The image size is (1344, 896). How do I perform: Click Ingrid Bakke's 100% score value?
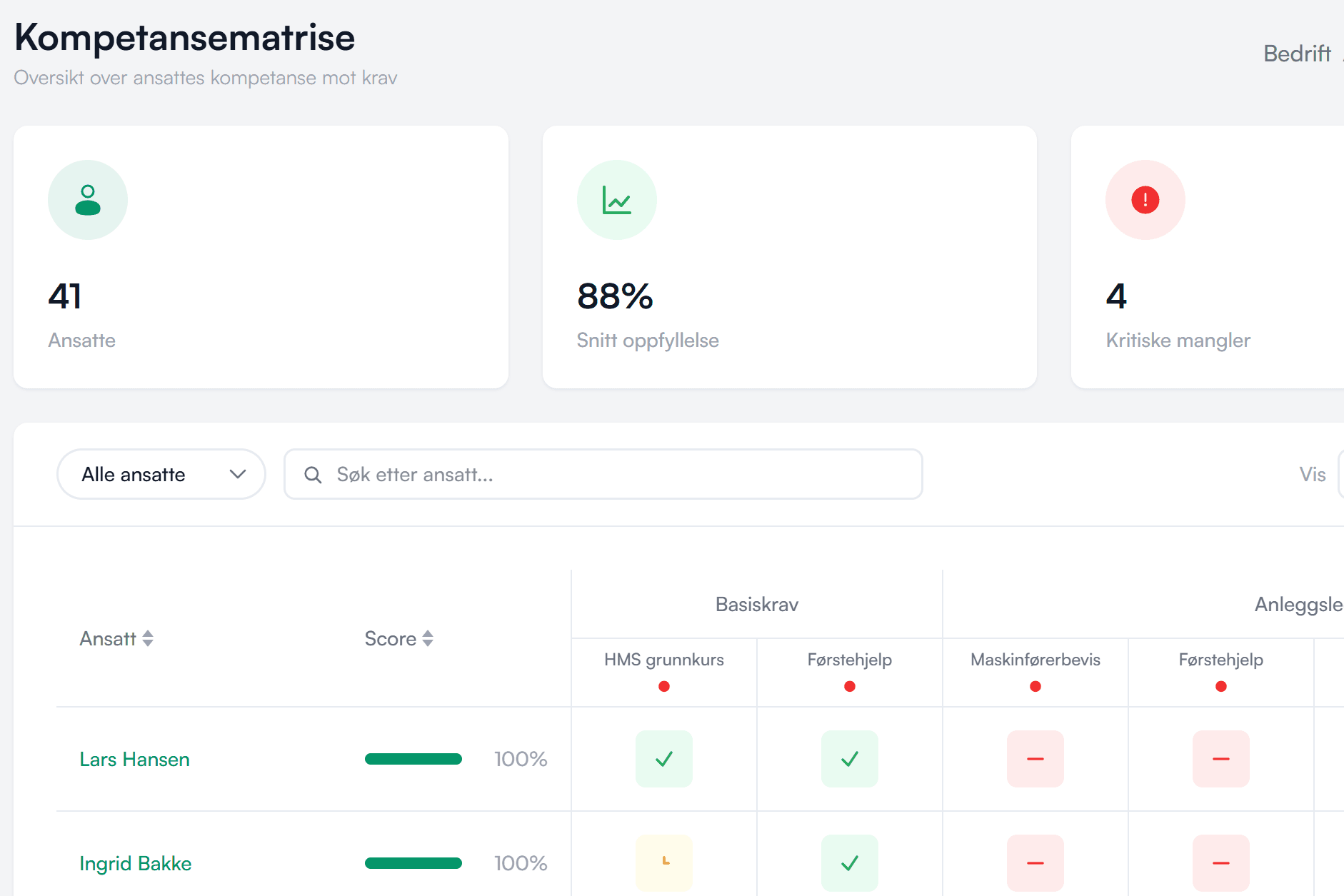coord(521,863)
